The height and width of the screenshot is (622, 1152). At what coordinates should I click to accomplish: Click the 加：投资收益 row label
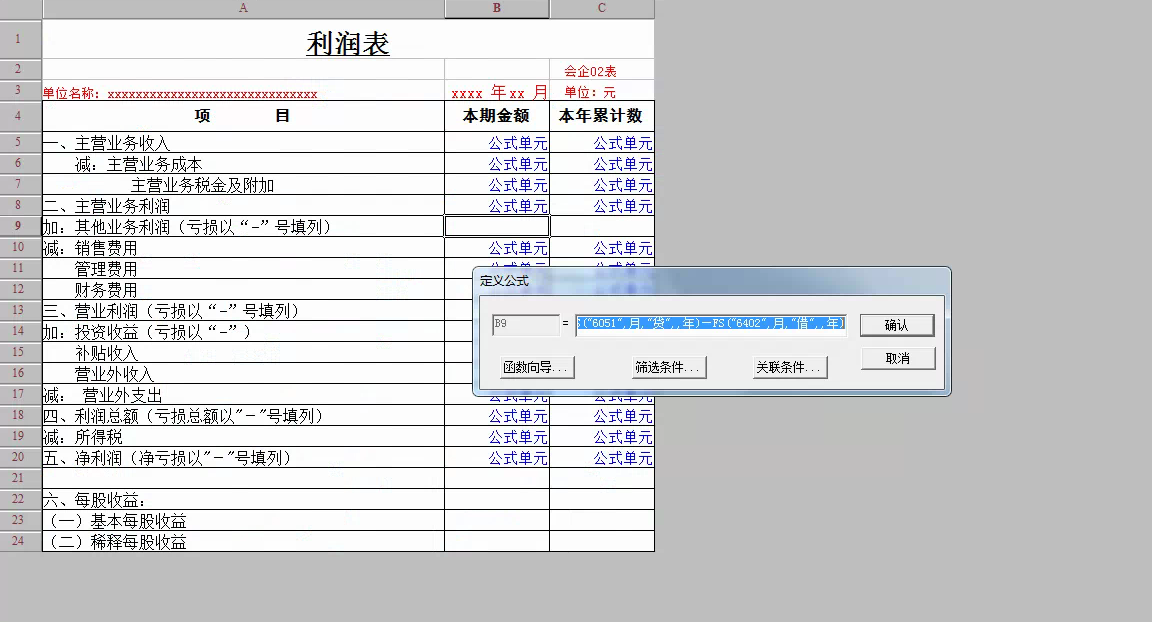point(243,332)
